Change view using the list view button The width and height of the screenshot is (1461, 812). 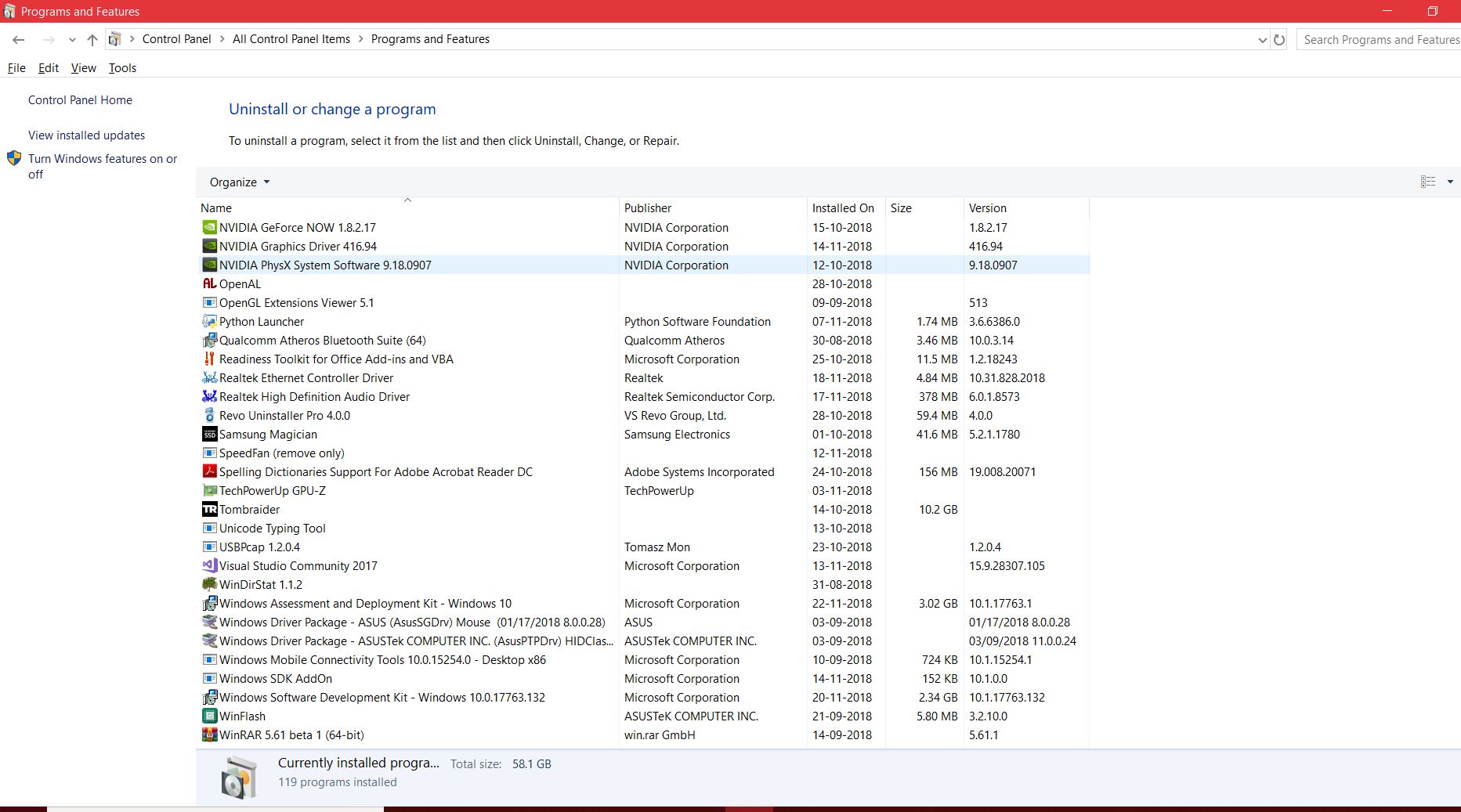click(1428, 182)
